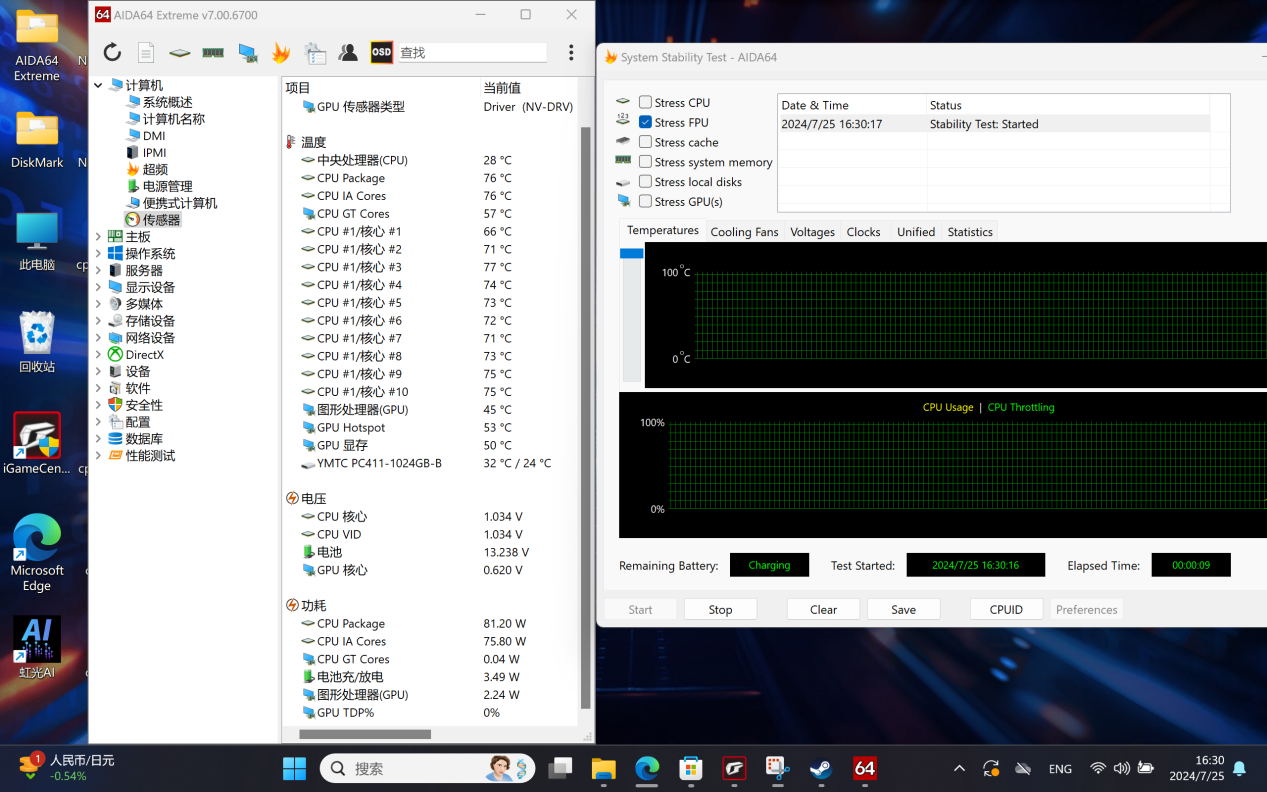This screenshot has height=792, width=1267.
Task: Enable the Stress system memory checkbox
Action: click(x=645, y=162)
